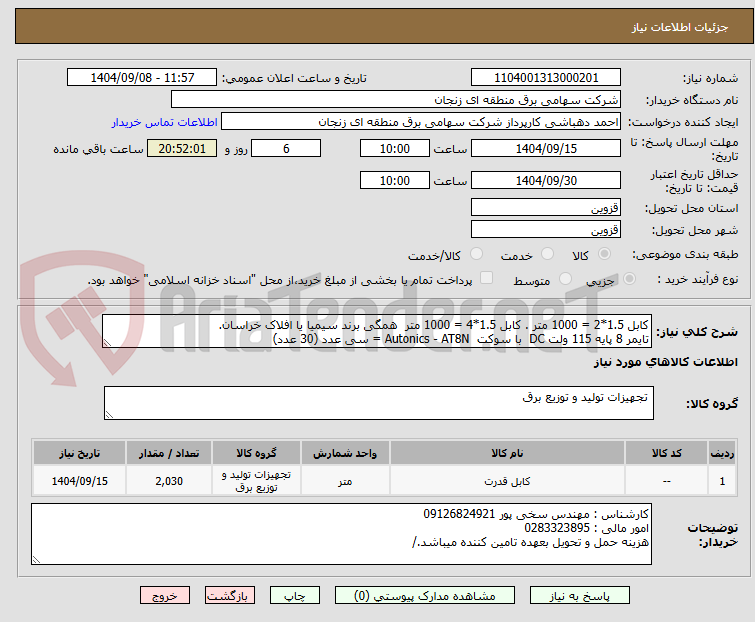
Task: Click the تاریخ نیاز column header
Action: click(80, 454)
